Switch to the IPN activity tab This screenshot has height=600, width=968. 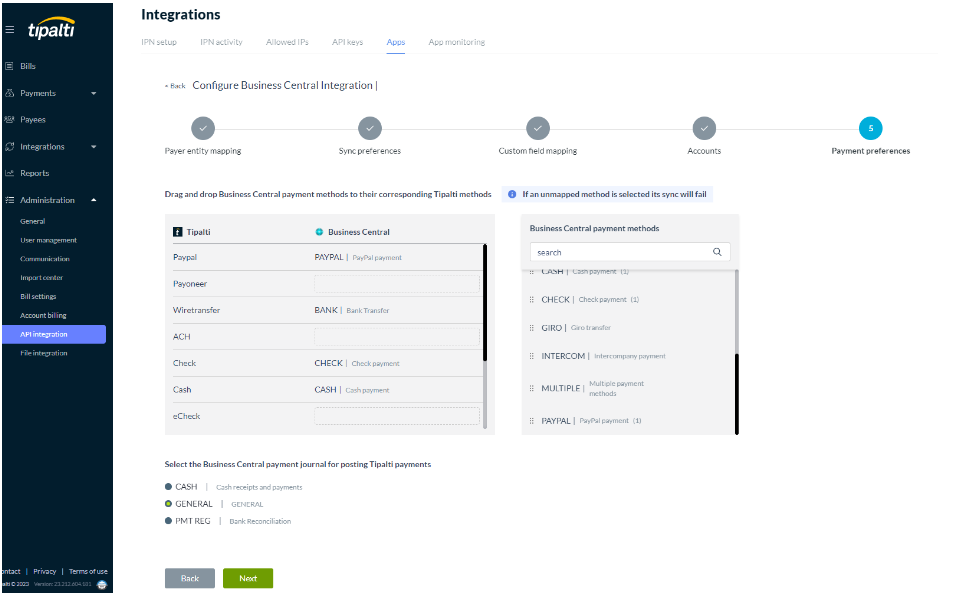click(x=221, y=43)
